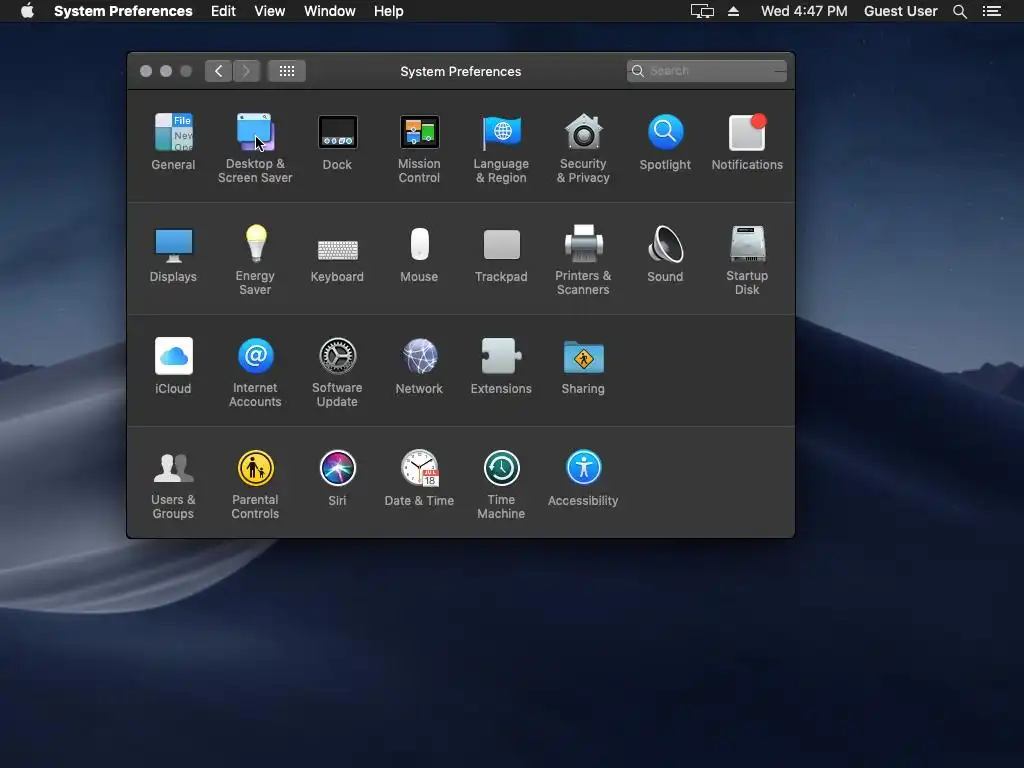Minimize the System Preferences window
The image size is (1024, 768).
click(166, 71)
